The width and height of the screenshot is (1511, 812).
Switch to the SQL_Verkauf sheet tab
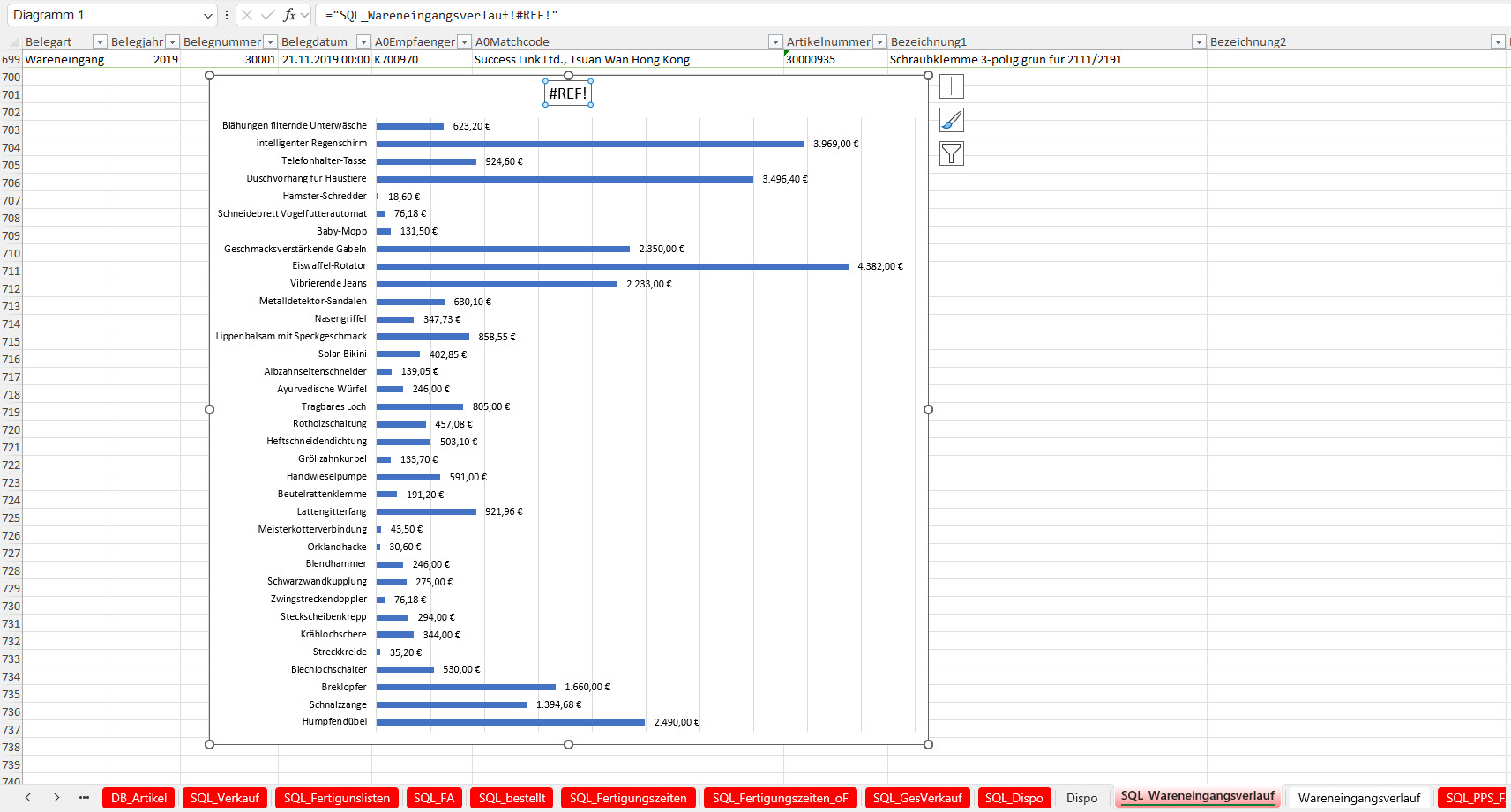pyautogui.click(x=224, y=798)
